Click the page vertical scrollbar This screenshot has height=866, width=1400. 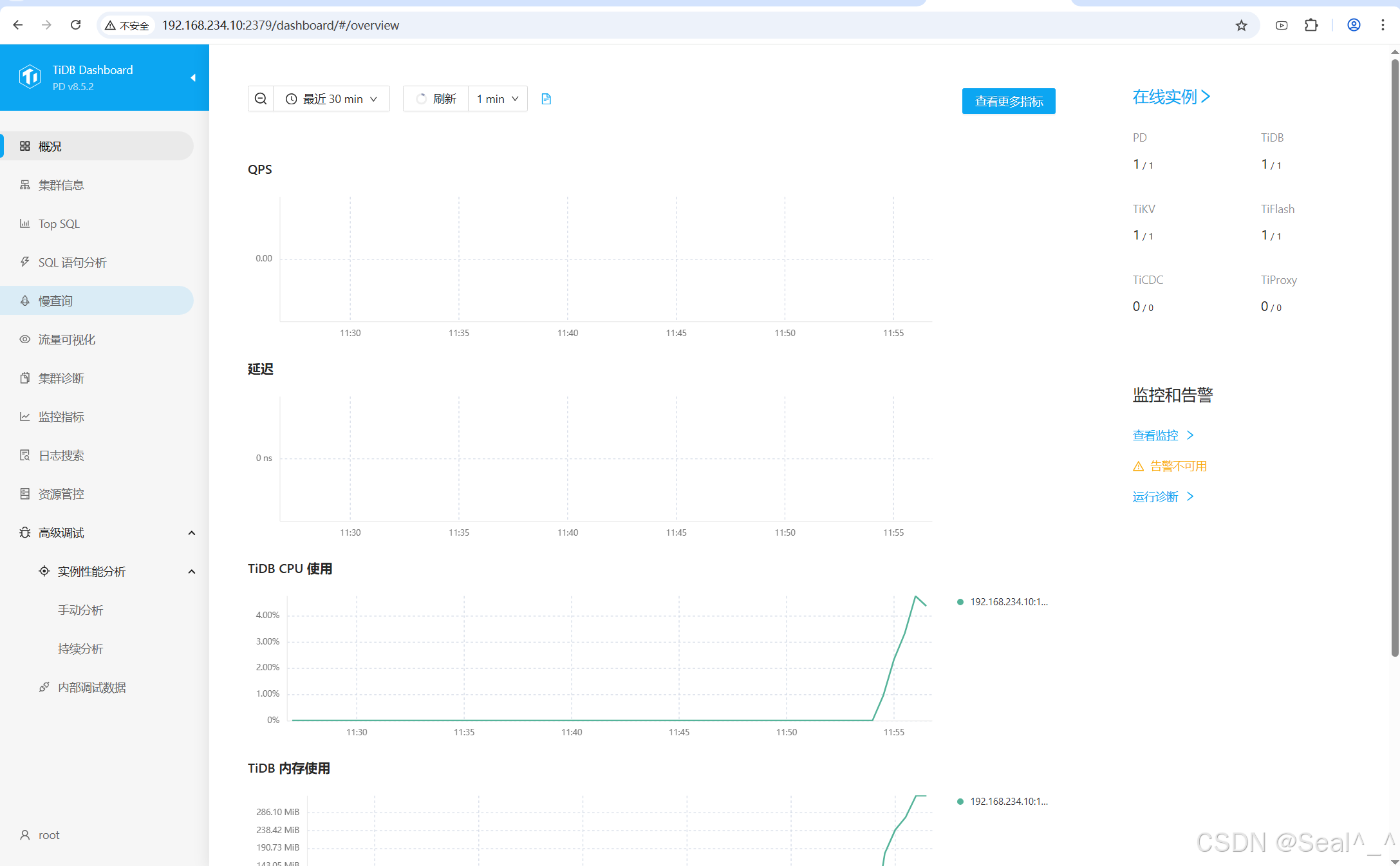pyautogui.click(x=1394, y=357)
